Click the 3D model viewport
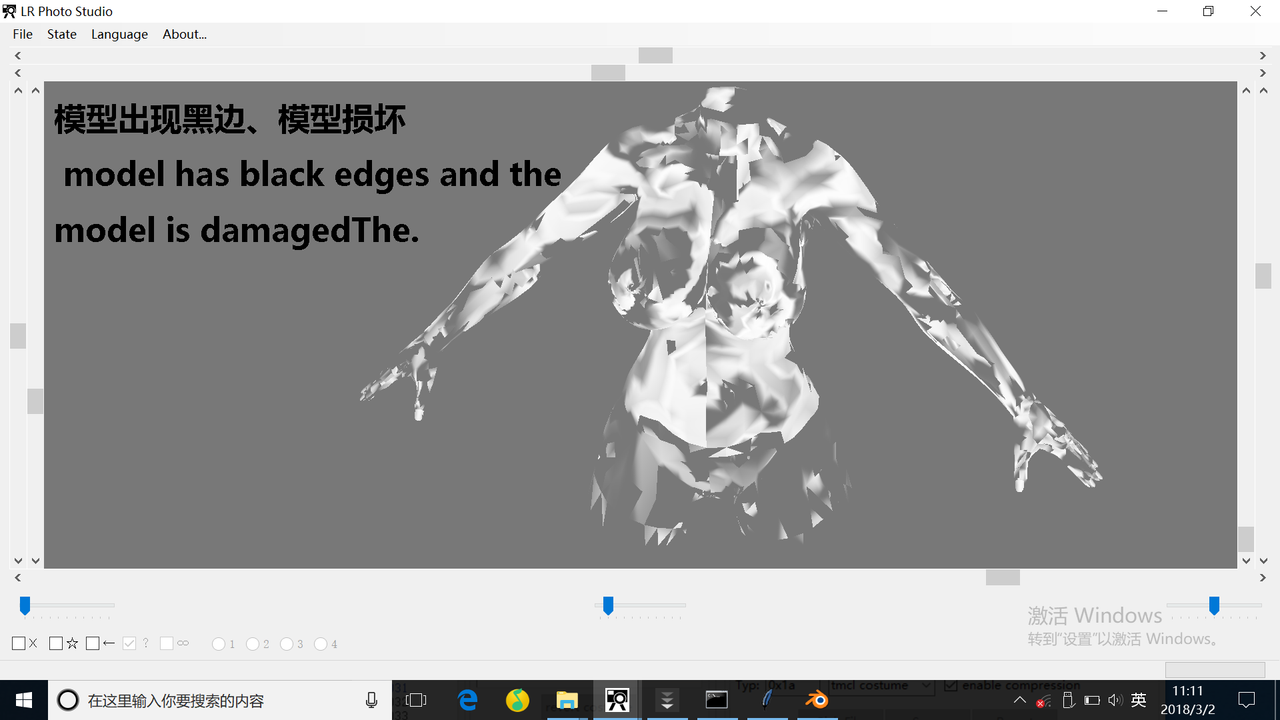The height and width of the screenshot is (720, 1280). (640, 325)
